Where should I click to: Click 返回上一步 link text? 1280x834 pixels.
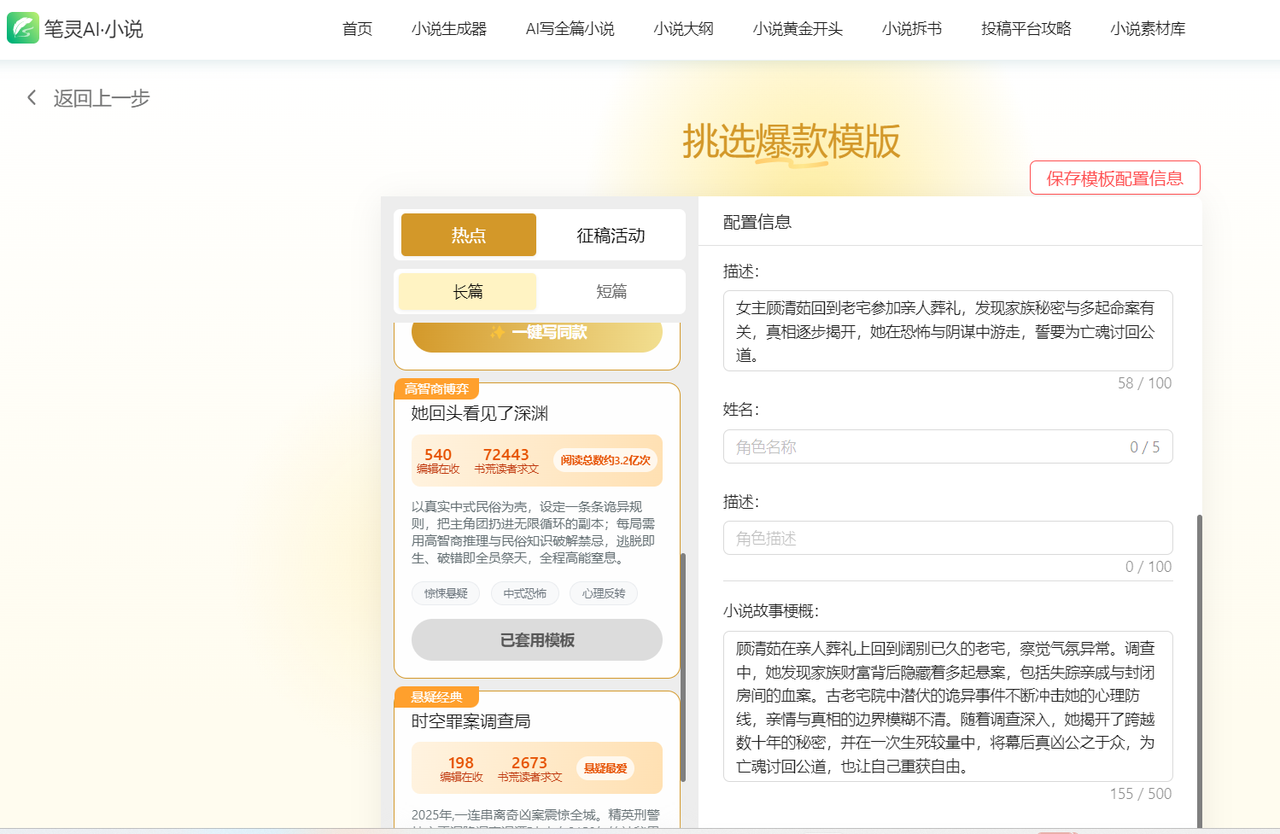[102, 98]
